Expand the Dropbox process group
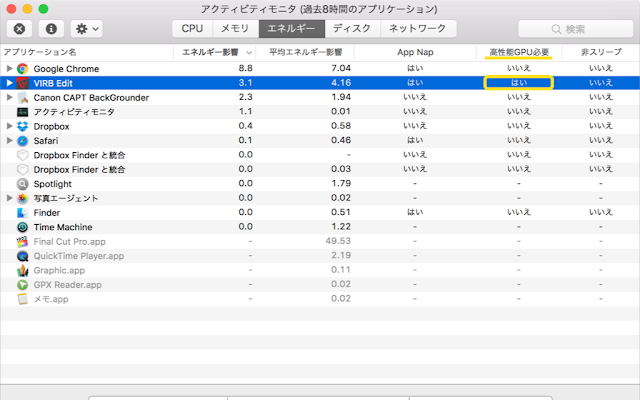Viewport: 640px width, 400px height. [9, 126]
